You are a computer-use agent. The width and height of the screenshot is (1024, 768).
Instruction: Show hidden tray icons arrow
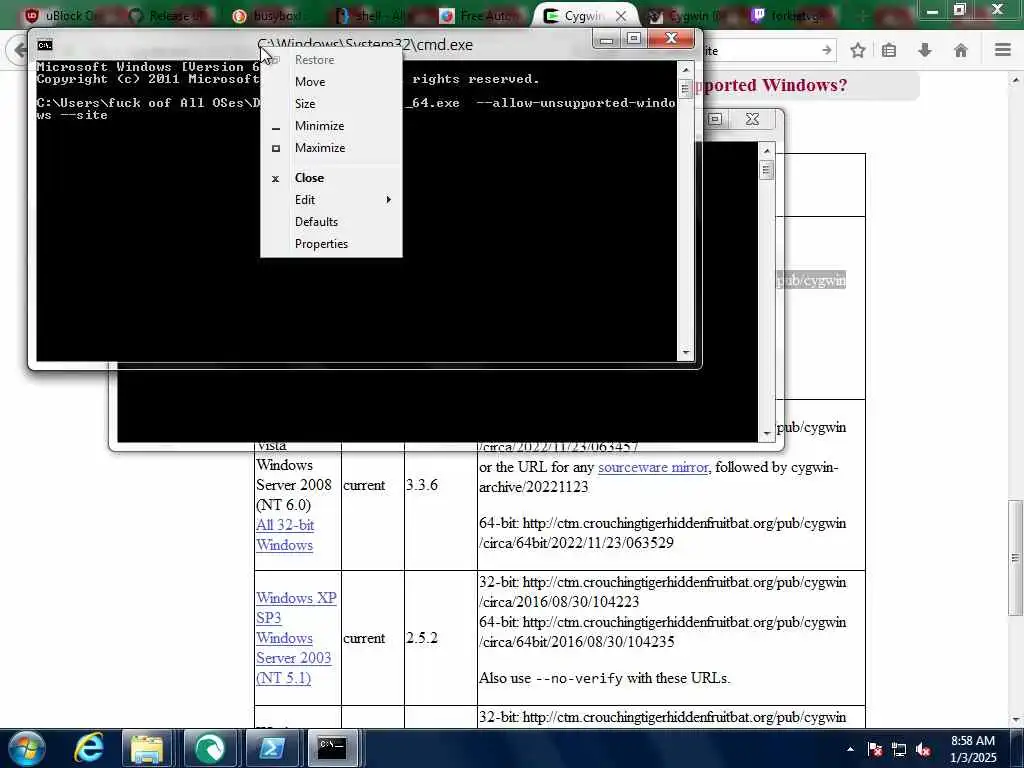coord(850,750)
